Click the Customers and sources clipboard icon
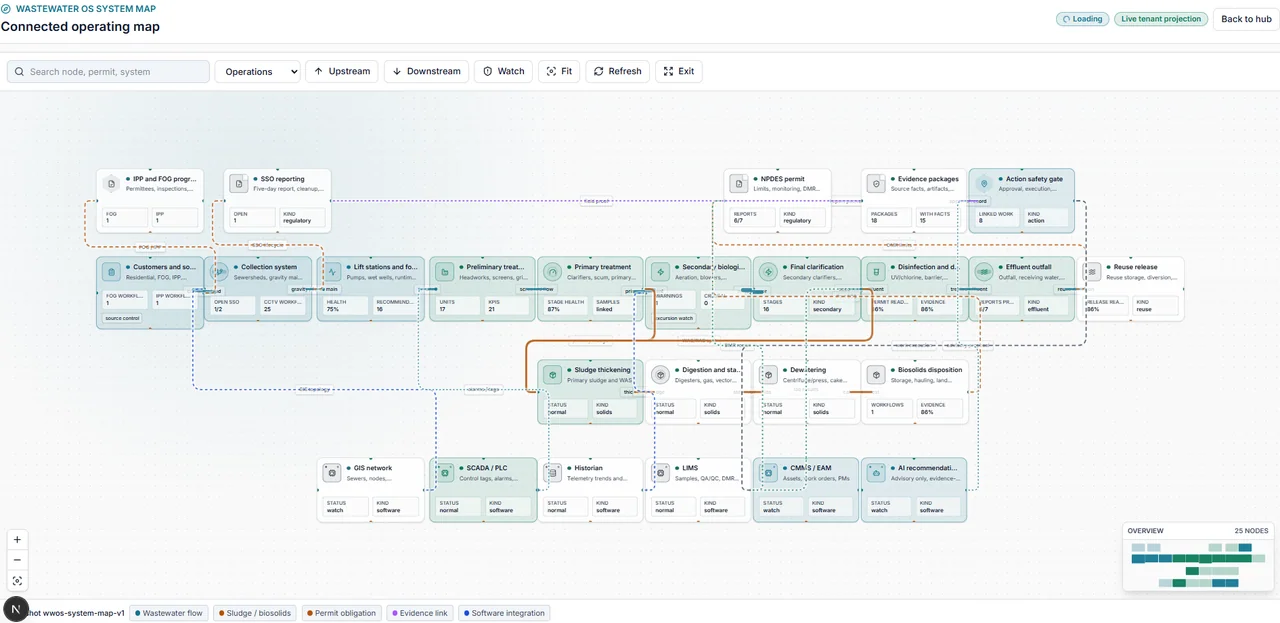Screen dimensions: 1280x623 (112, 272)
